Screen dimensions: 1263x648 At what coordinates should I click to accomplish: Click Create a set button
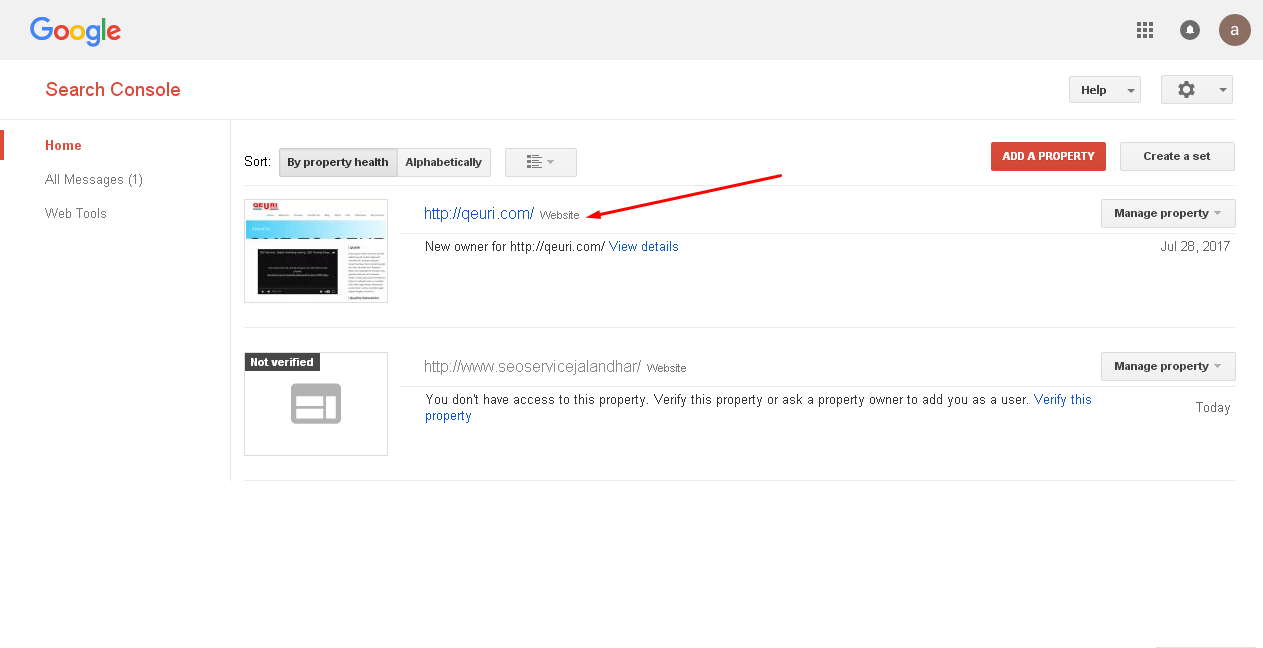[1177, 156]
